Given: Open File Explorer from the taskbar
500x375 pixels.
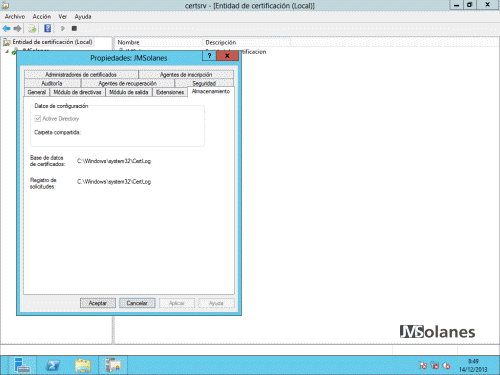Looking at the screenshot, I should 83,365.
